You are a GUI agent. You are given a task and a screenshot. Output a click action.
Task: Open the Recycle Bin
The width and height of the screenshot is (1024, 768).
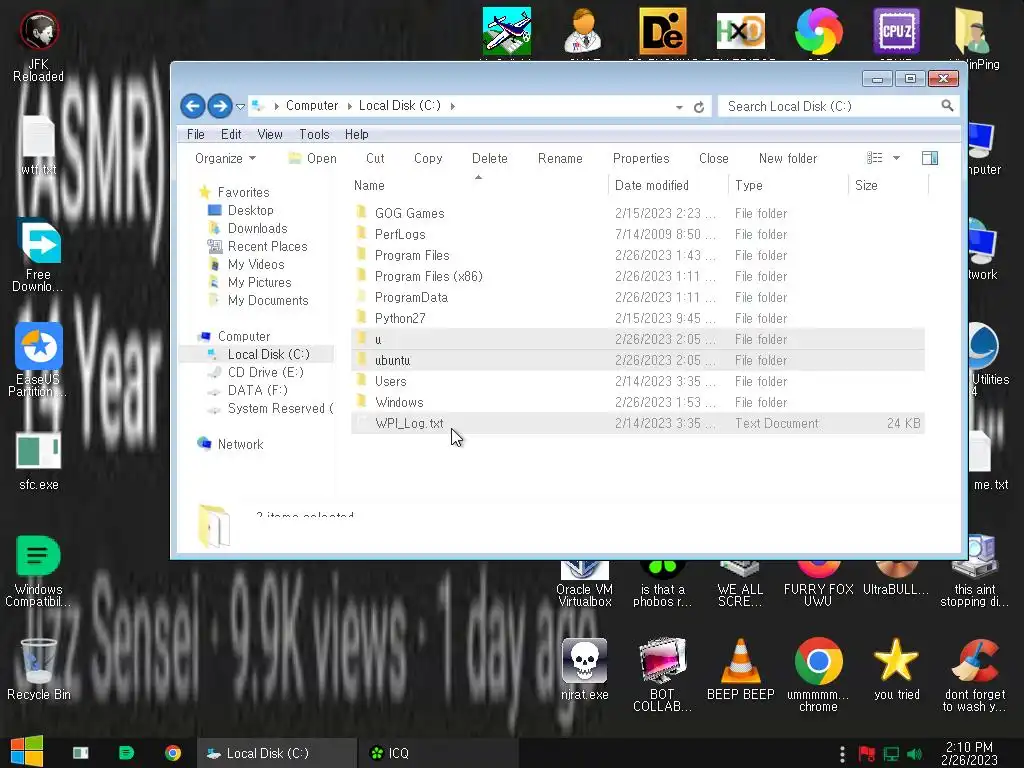pos(39,670)
